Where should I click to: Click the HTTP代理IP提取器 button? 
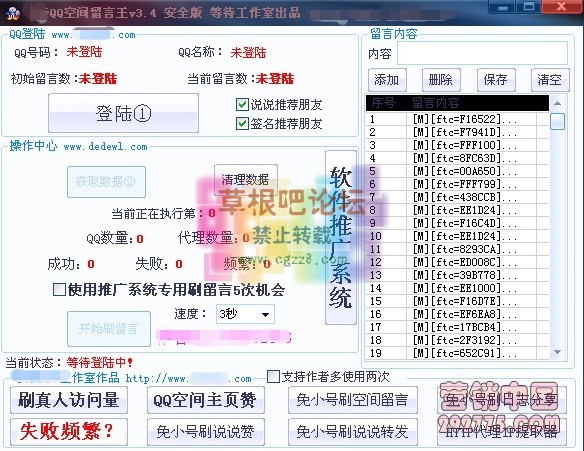click(502, 432)
